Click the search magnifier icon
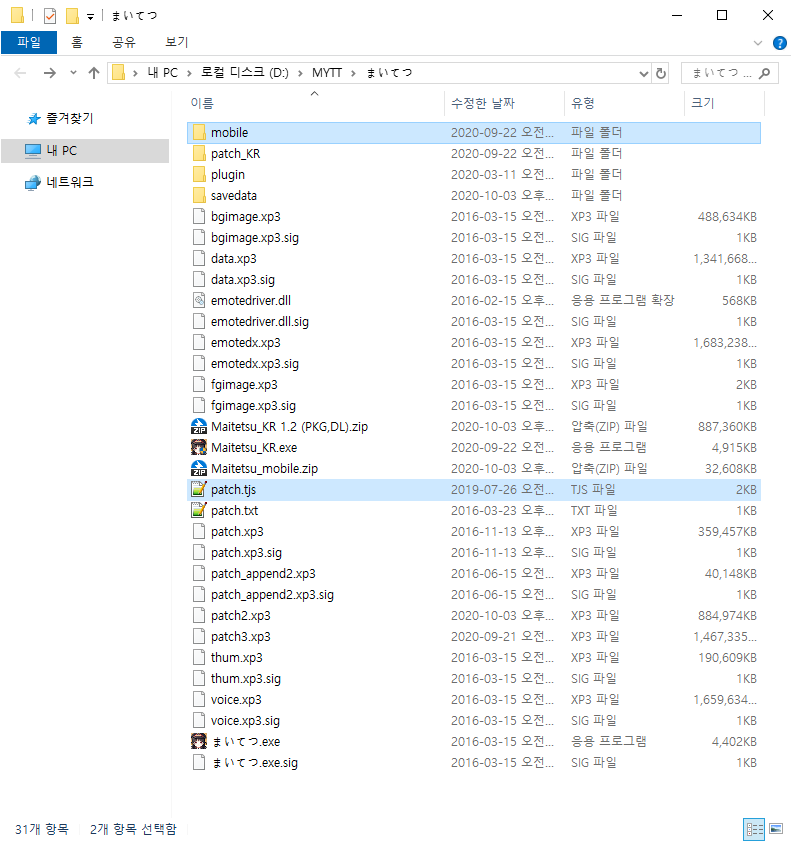The height and width of the screenshot is (842, 792). (765, 73)
